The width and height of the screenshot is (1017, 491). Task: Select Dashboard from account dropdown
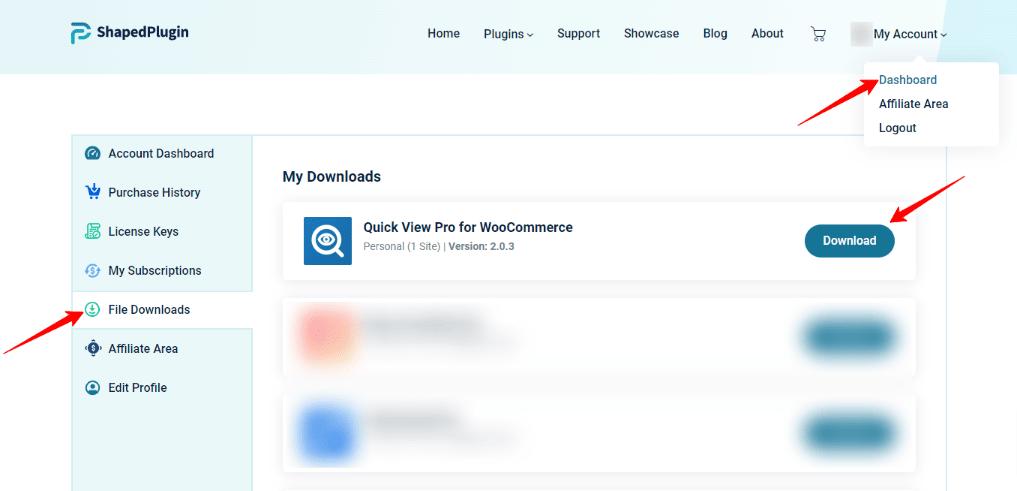click(x=907, y=80)
